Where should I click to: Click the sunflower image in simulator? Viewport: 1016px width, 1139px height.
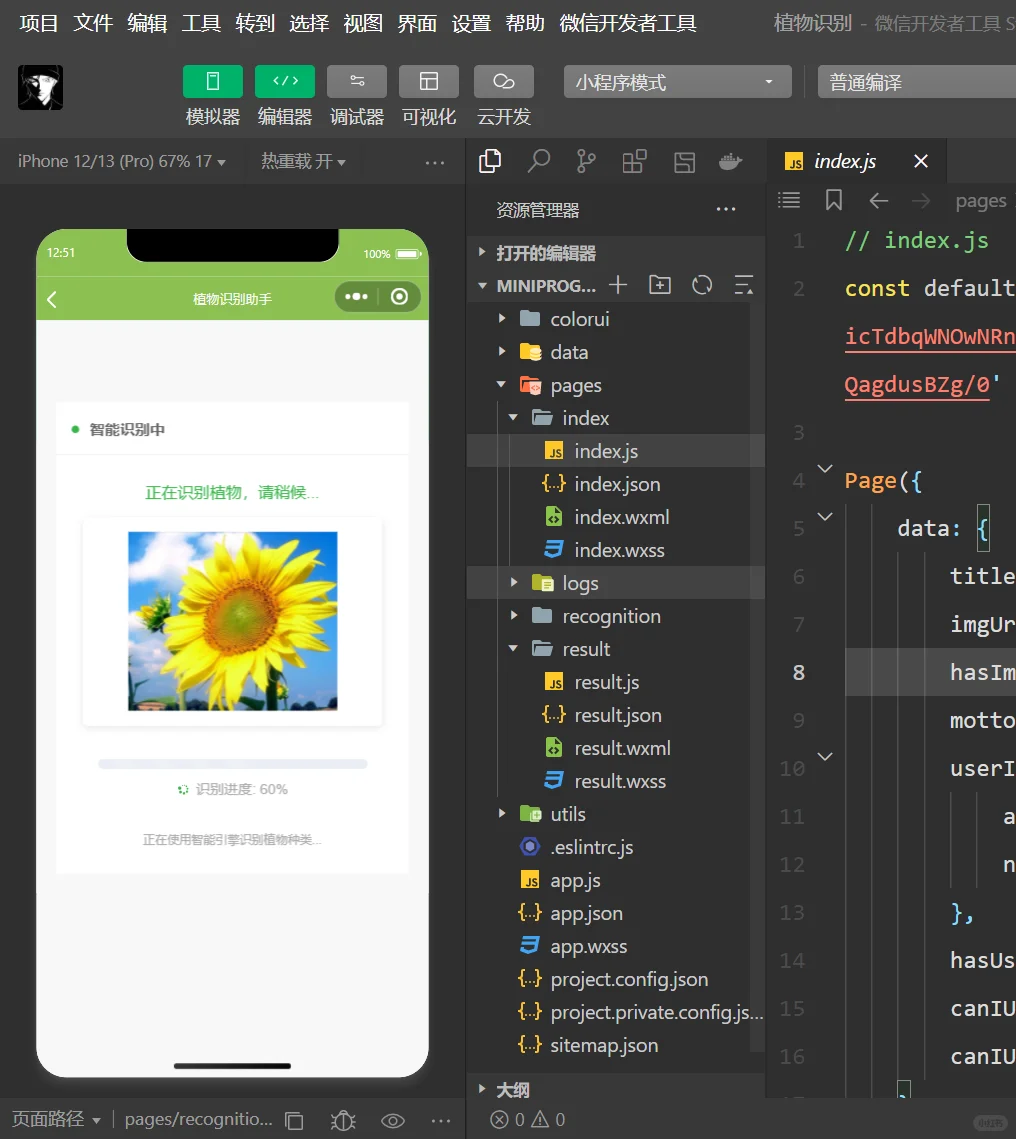coord(232,621)
